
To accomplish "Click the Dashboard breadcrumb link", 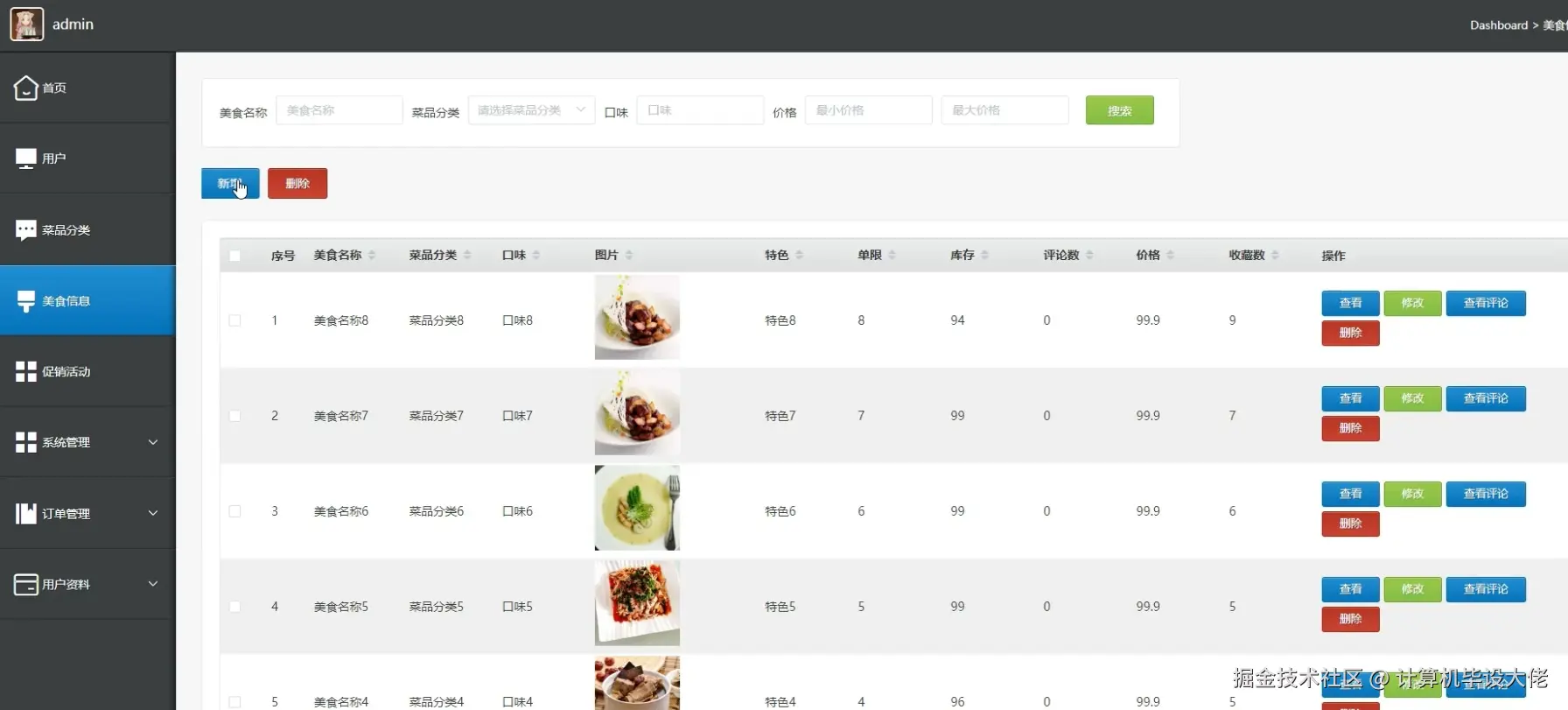I will [x=1498, y=25].
